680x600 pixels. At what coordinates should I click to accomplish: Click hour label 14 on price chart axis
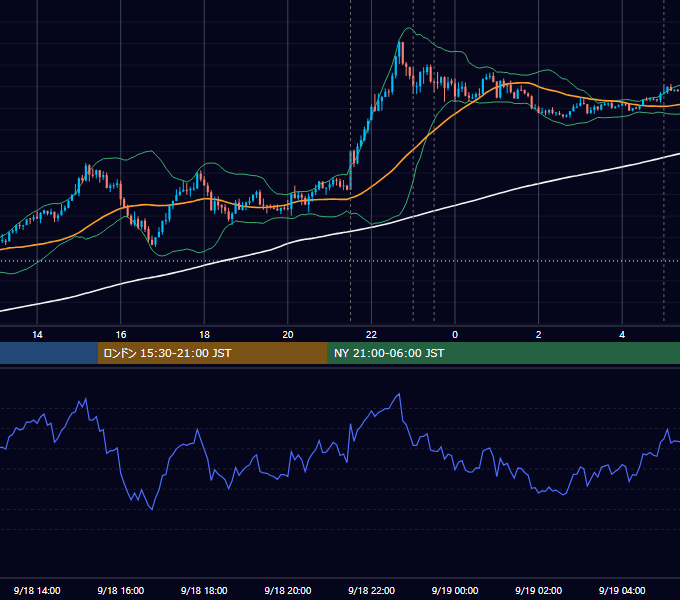point(37,335)
